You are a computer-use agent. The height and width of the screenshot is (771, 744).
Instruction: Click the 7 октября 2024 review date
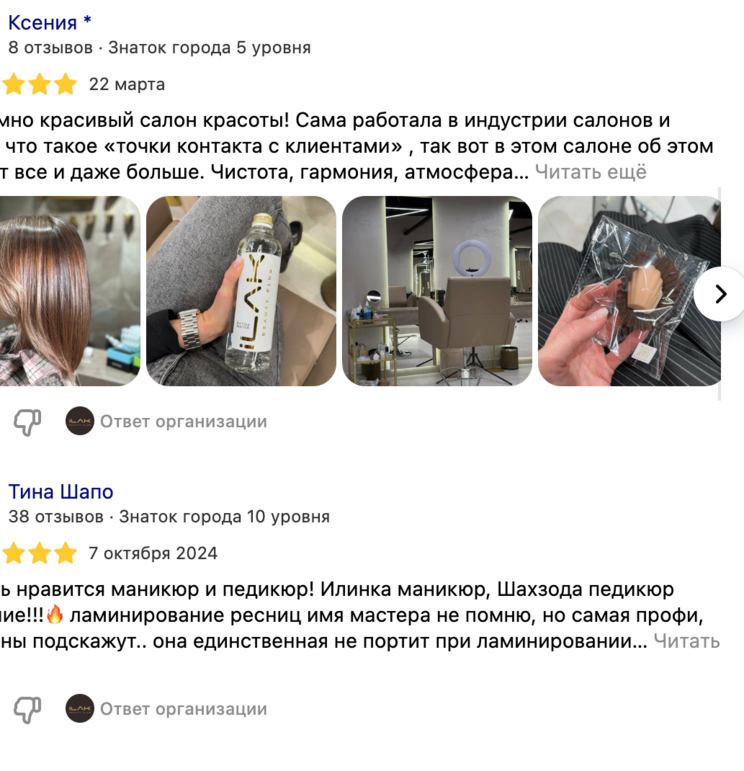click(153, 554)
